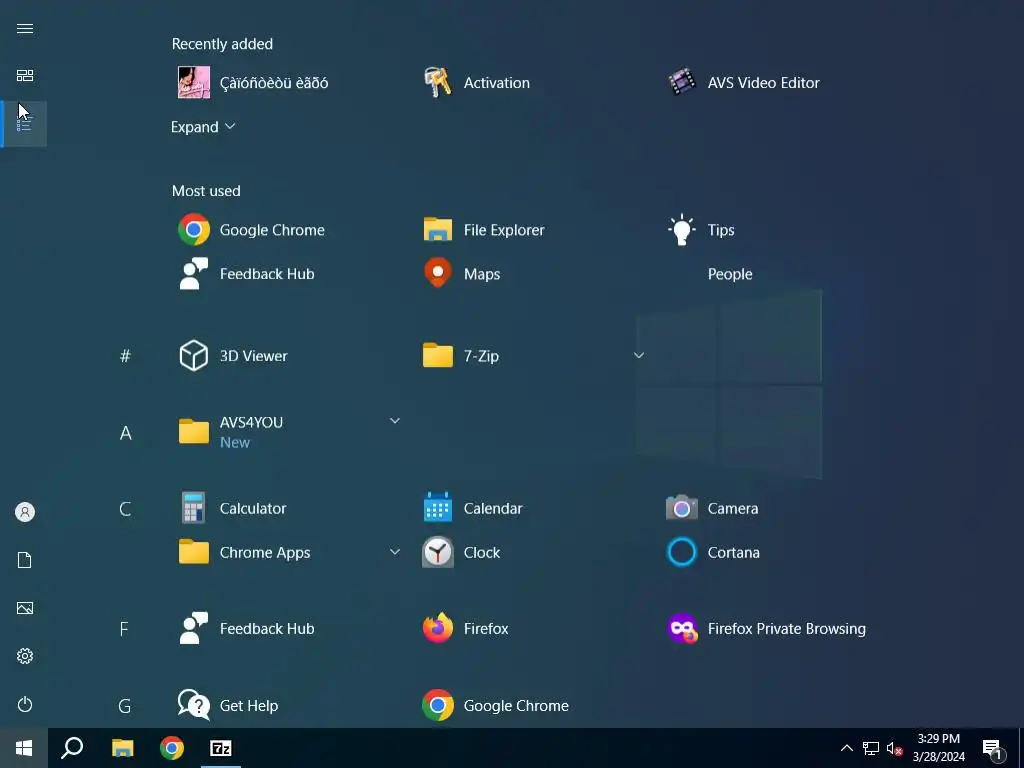This screenshot has height=768, width=1024.
Task: Open Feedback Hub in F section
Action: 246,629
